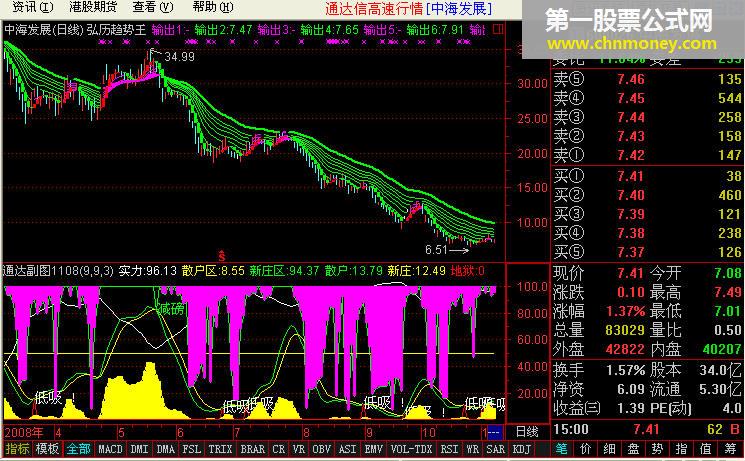Switch to the TRIX indicator
Viewport: 745px width, 461px height.
click(220, 449)
